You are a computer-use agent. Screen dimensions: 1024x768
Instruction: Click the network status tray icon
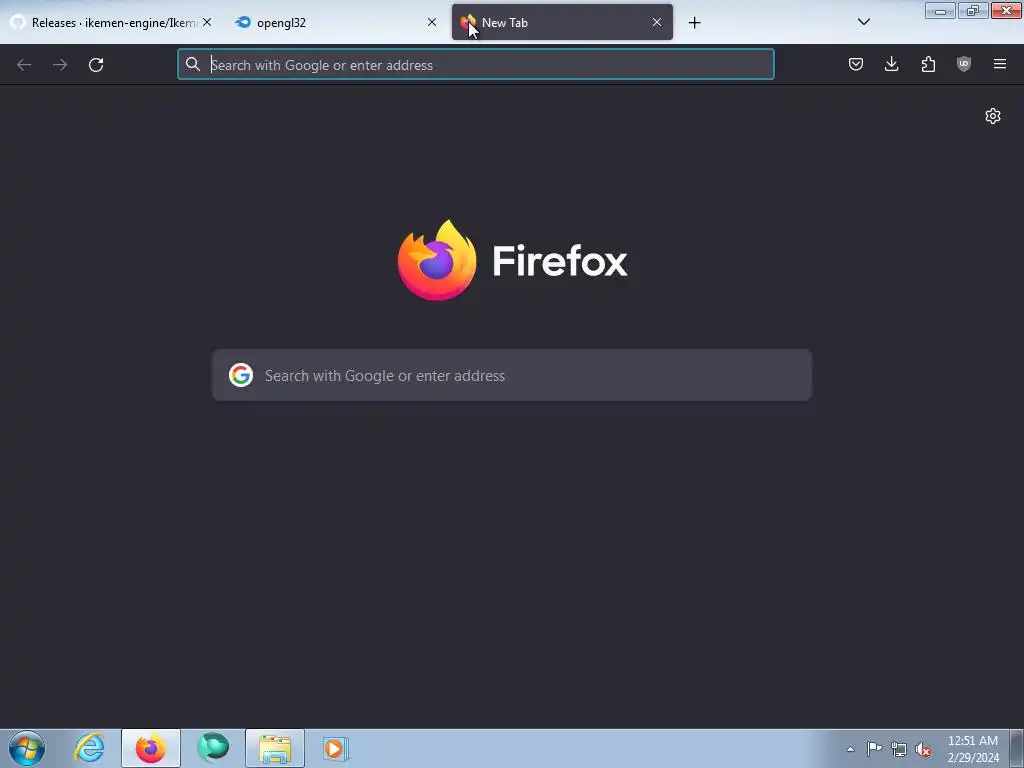click(x=899, y=749)
